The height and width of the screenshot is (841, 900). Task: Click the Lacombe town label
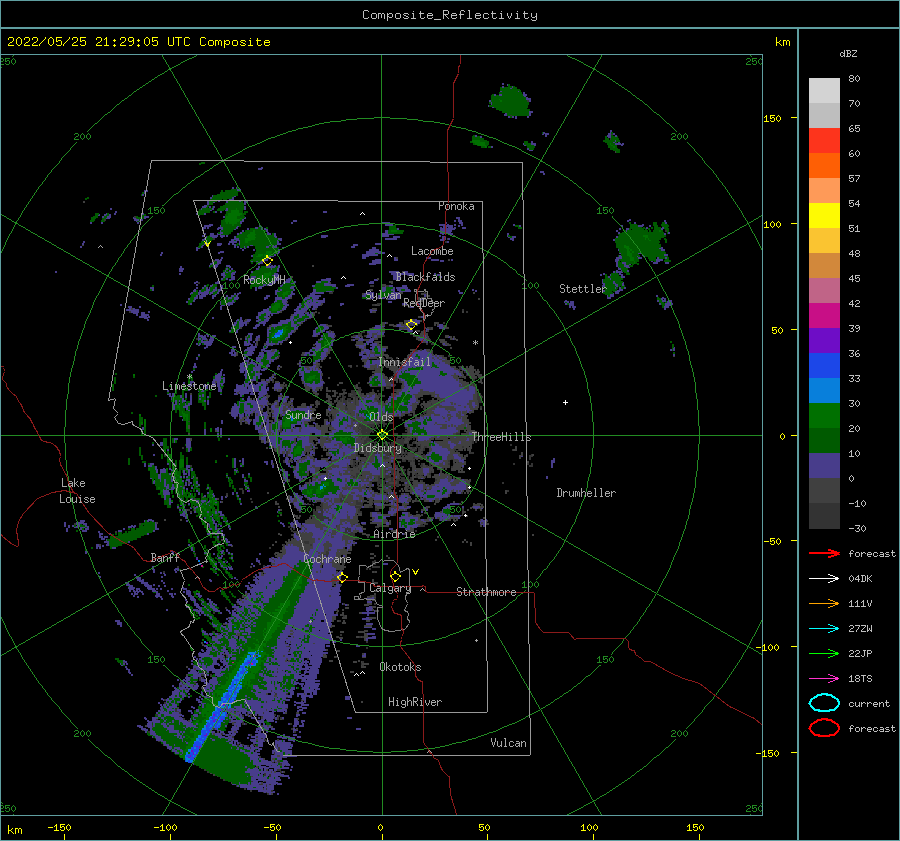432,251
